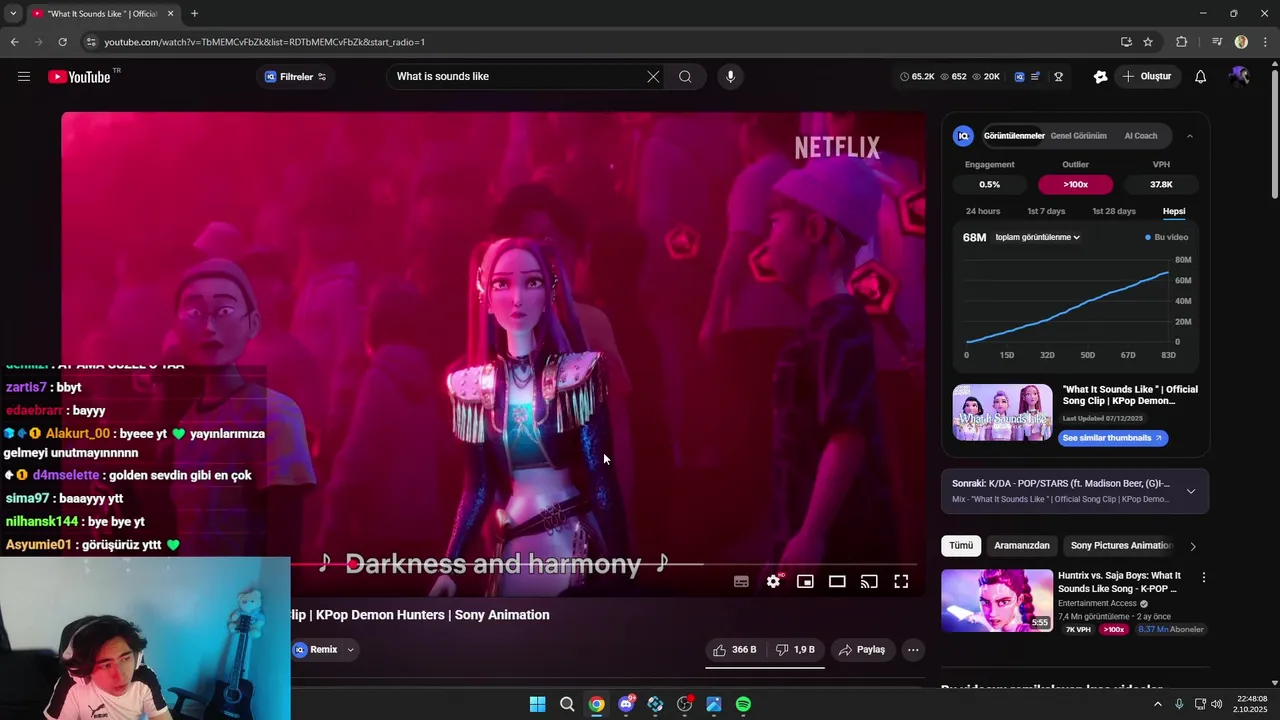Go to YouTube home via the logo
This screenshot has width=1280, height=720.
pos(79,77)
